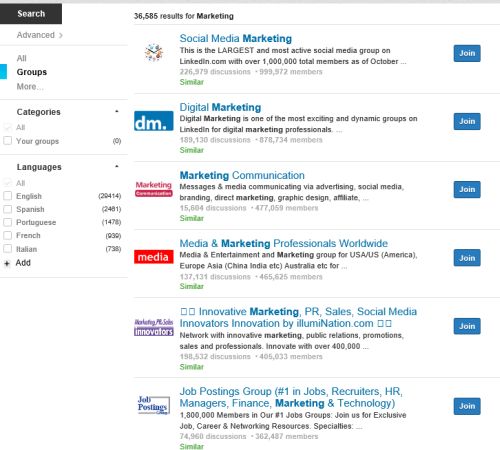This screenshot has width=500, height=450.
Task: Open the Digital Marketing group title link
Action: click(x=220, y=107)
